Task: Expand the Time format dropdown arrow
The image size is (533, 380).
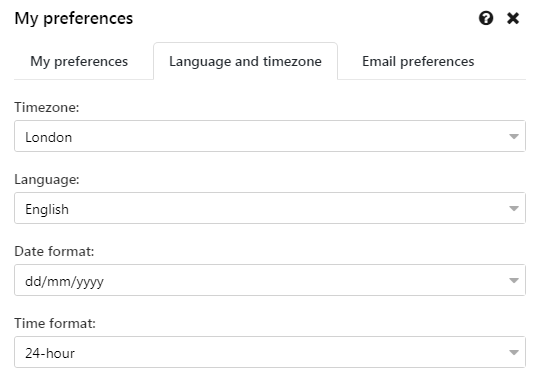Action: [514, 352]
